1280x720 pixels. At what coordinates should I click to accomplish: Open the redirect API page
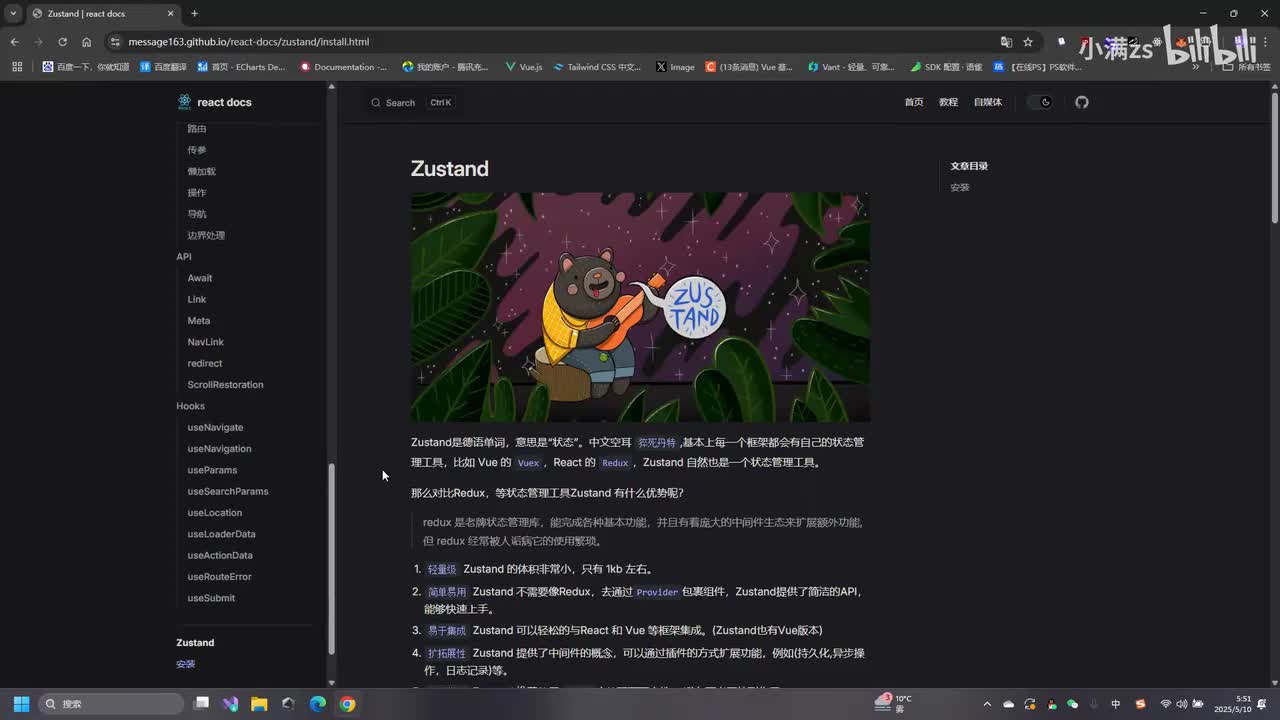pyautogui.click(x=205, y=363)
